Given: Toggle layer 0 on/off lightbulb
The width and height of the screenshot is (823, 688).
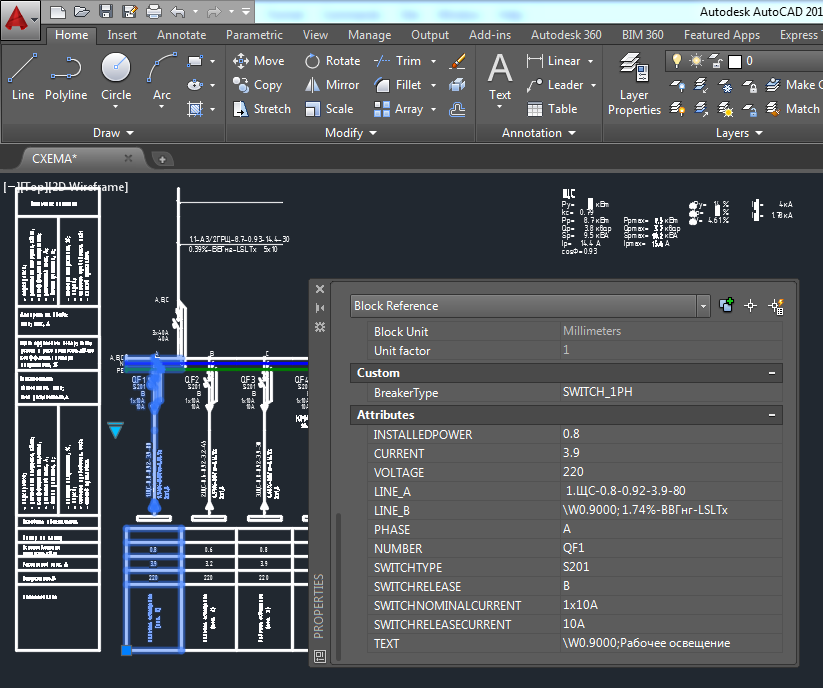Looking at the screenshot, I should [x=677, y=61].
